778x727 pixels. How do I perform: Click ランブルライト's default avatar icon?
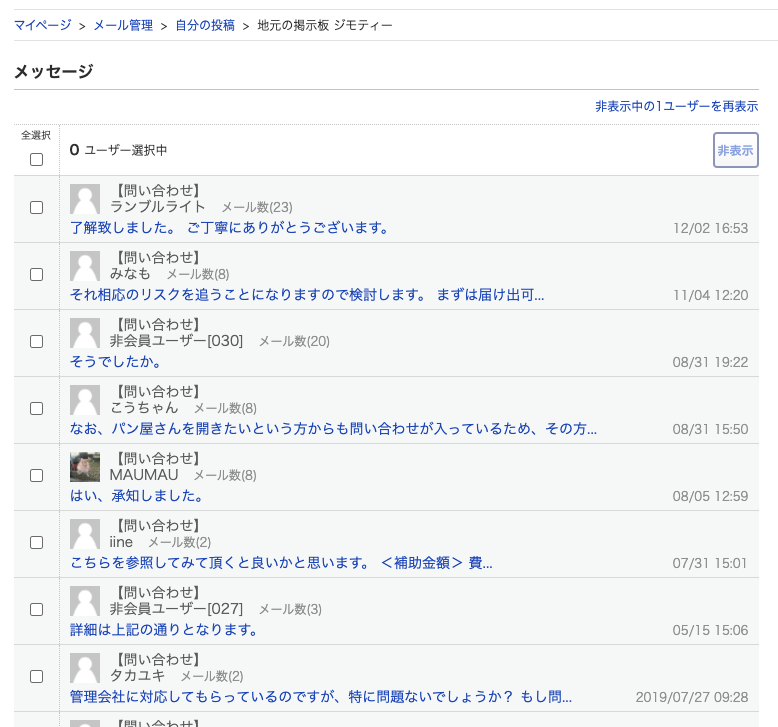tap(85, 199)
